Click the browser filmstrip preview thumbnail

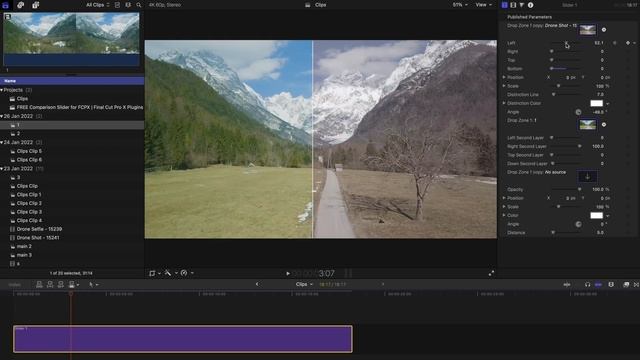tap(71, 39)
